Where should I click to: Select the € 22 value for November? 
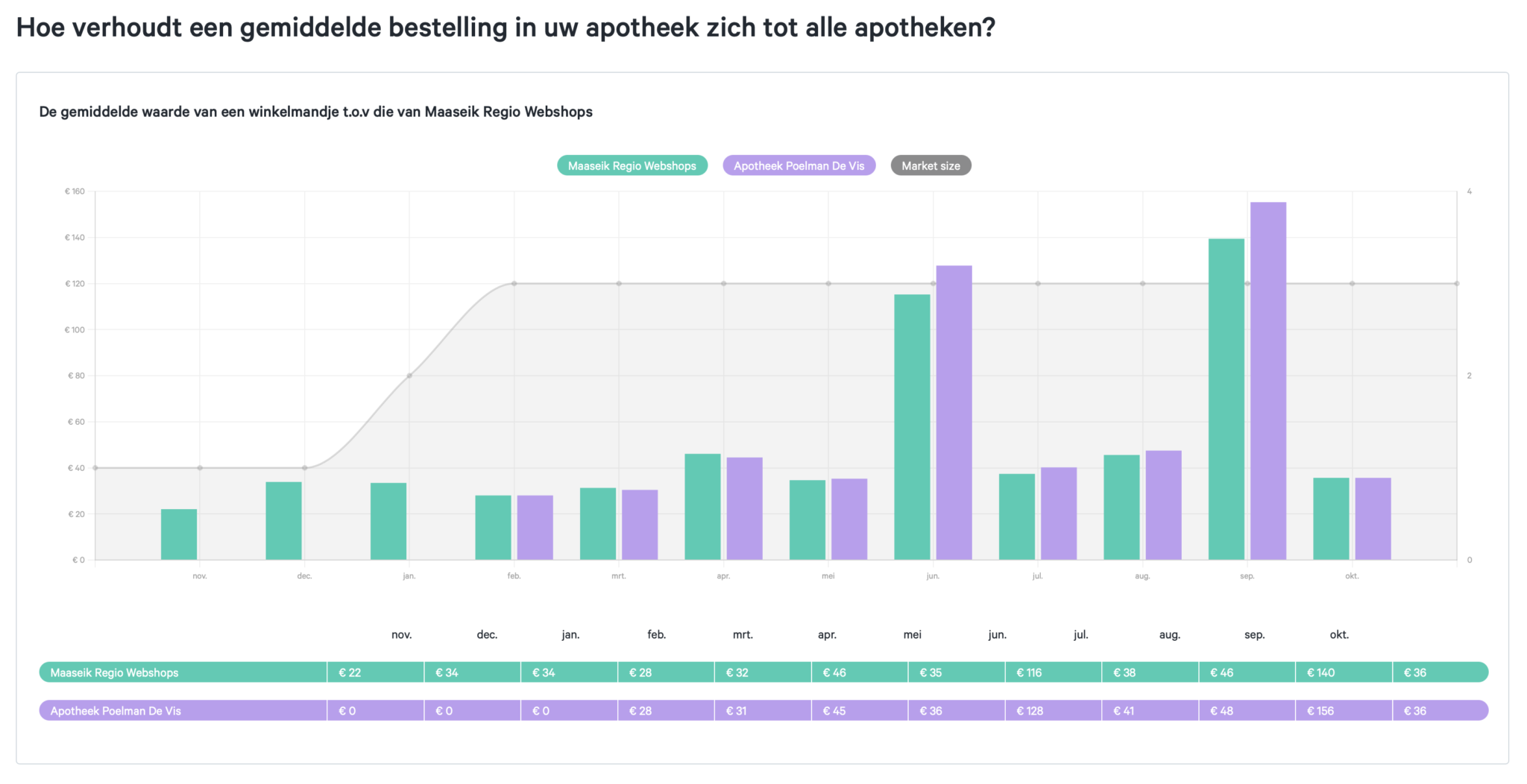coord(375,671)
